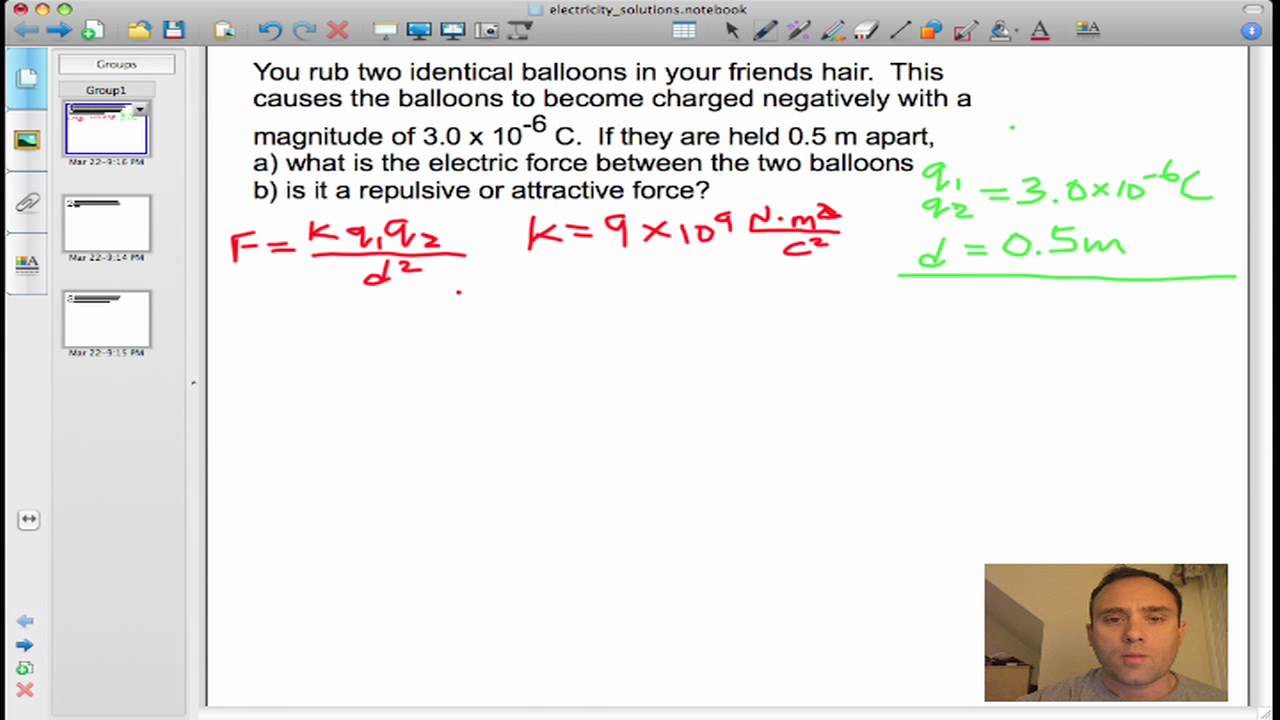Select the Group1 header
Viewport: 1280px width, 720px height.
point(106,90)
